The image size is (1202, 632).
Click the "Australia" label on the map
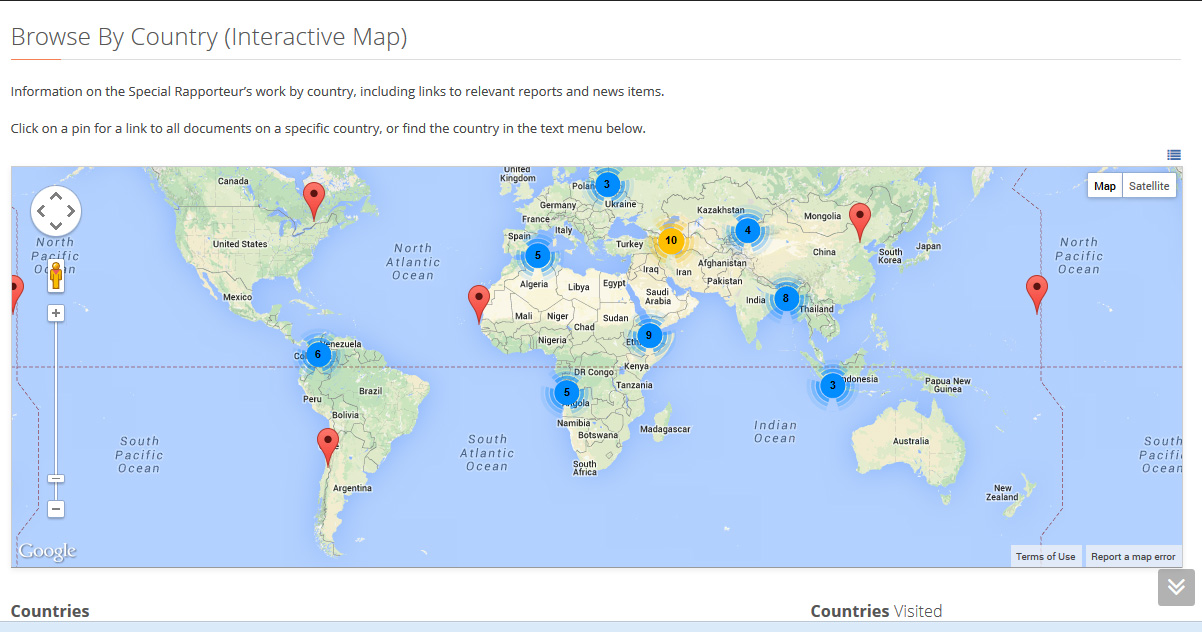911,441
